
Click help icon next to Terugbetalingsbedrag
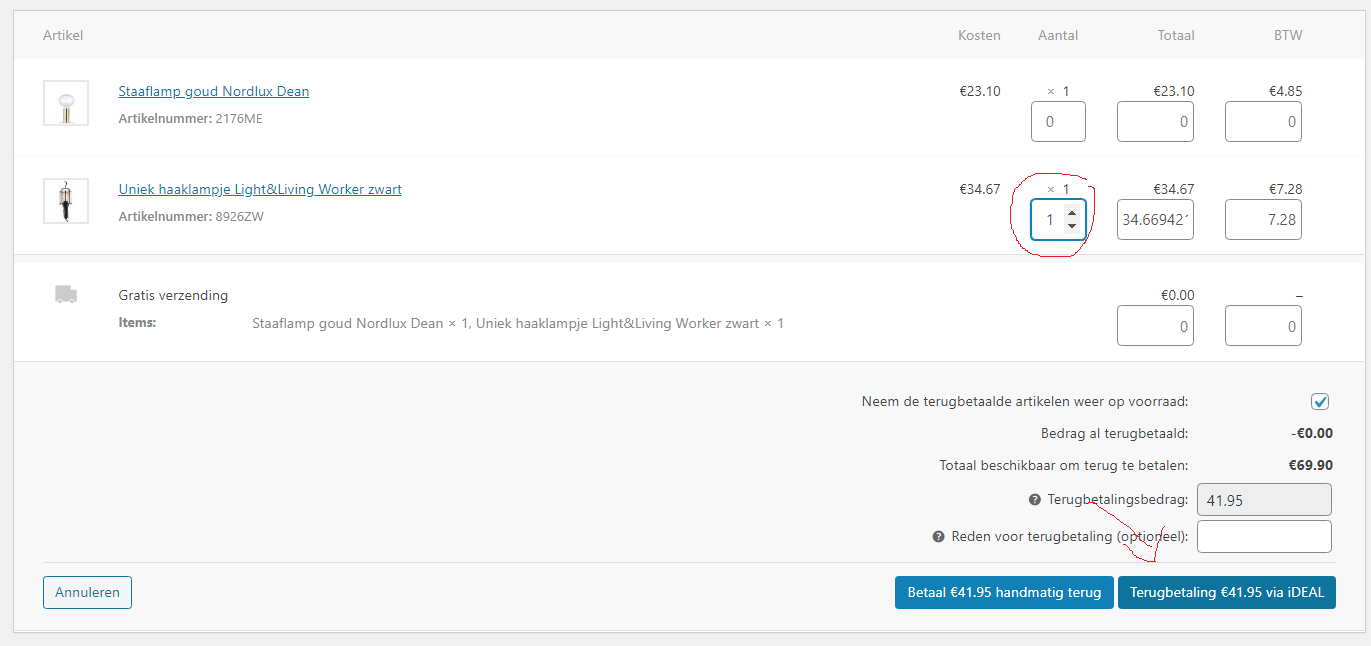click(x=1034, y=500)
